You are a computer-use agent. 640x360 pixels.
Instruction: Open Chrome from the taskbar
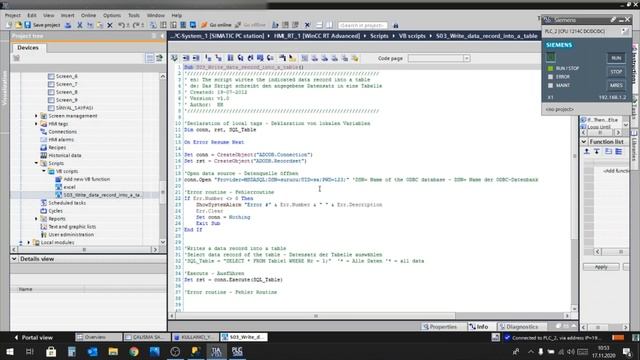point(133,351)
